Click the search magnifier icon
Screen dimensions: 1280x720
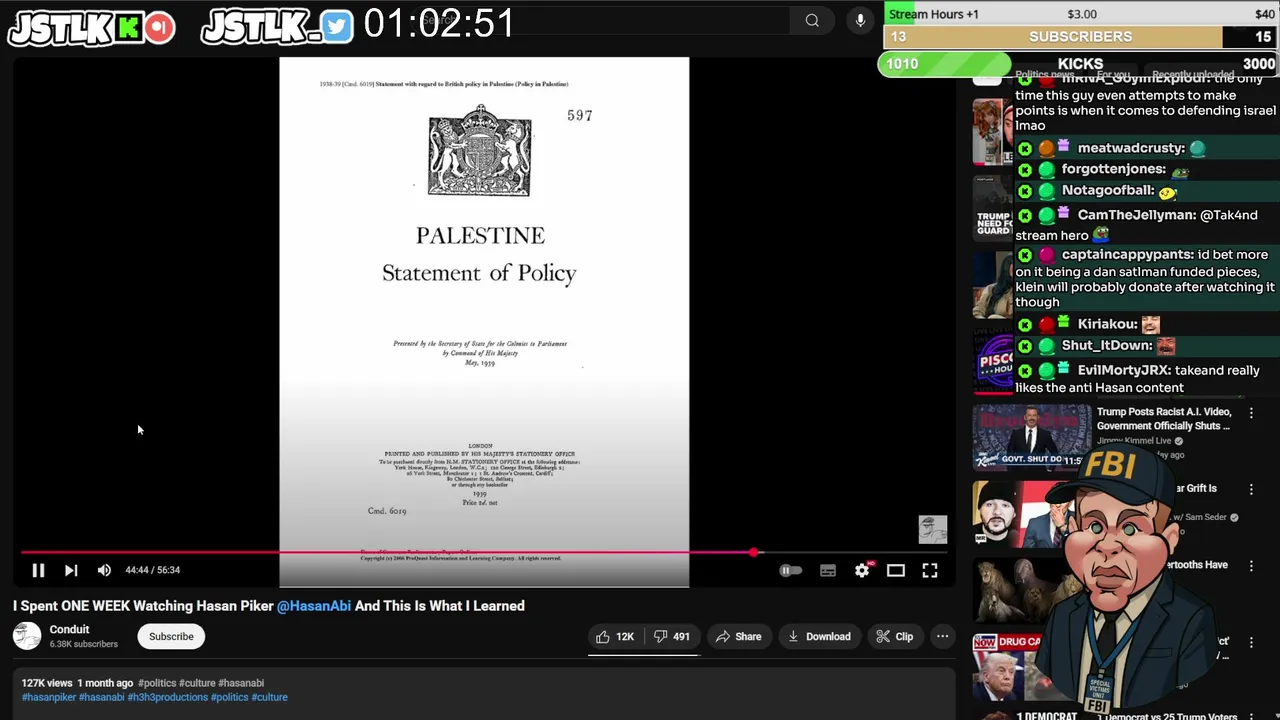(812, 20)
